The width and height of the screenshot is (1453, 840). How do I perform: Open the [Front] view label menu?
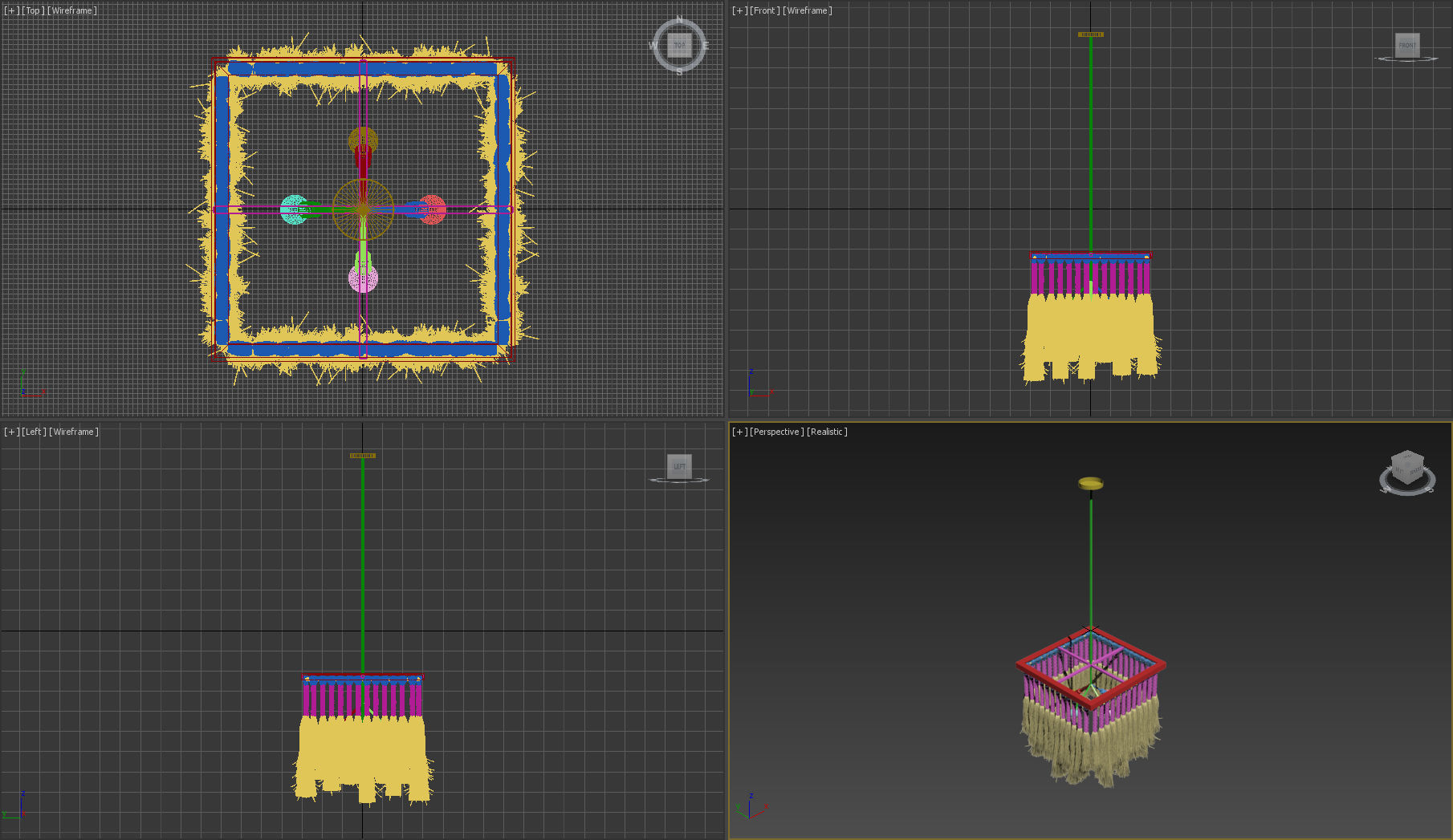pos(764,10)
